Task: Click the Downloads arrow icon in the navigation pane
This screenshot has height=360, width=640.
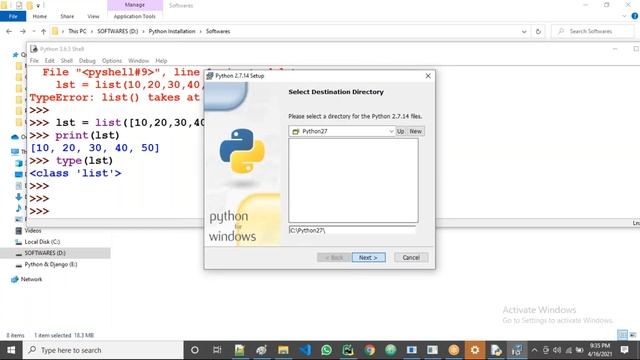Action: point(19,197)
